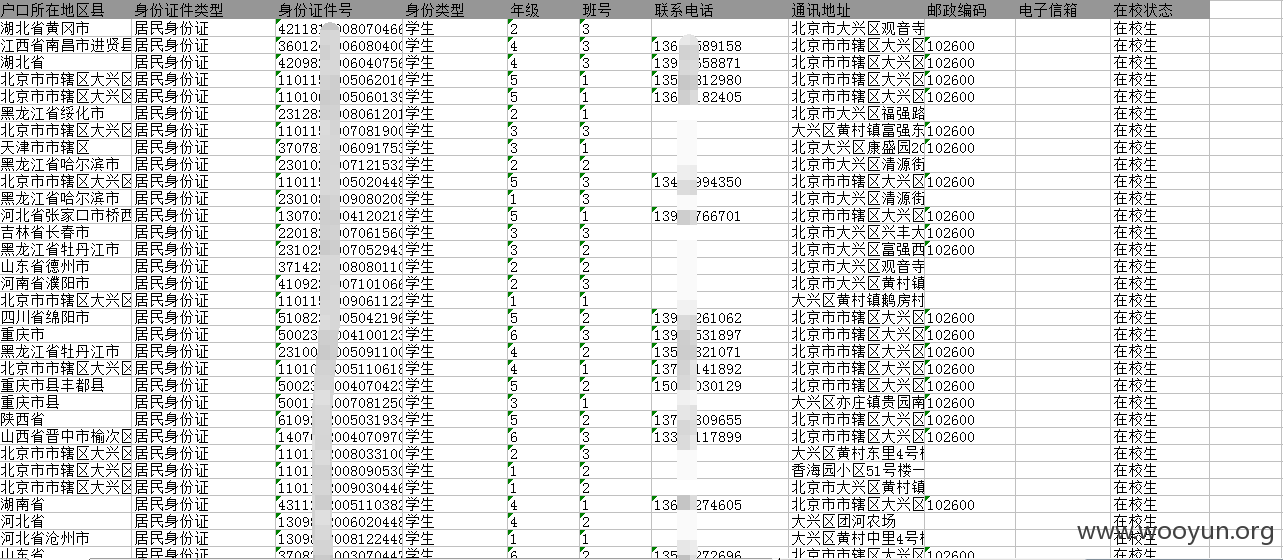Select the 年级 column header
The height and width of the screenshot is (560, 1283).
coord(542,11)
